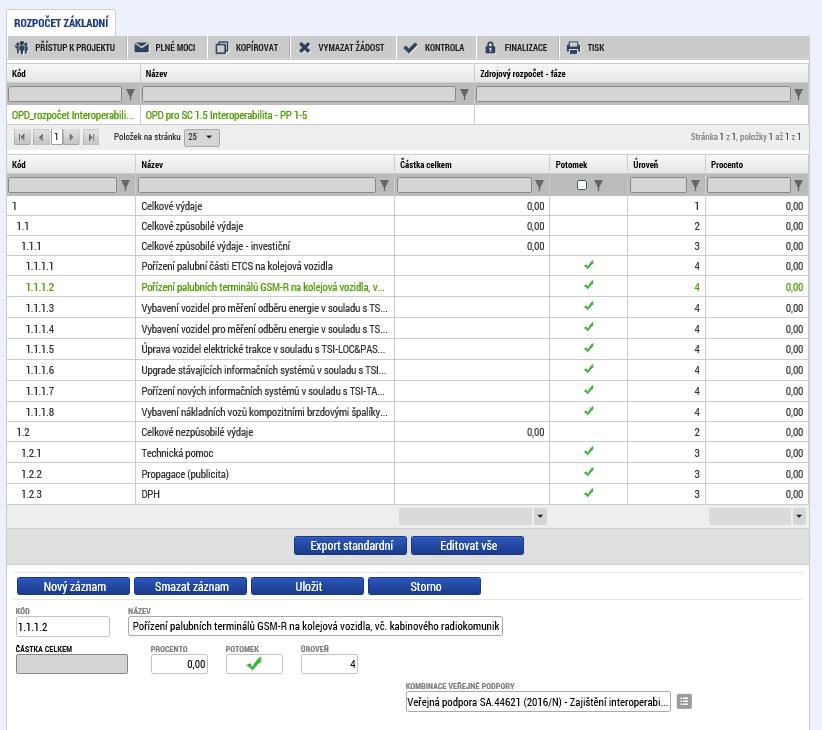The width and height of the screenshot is (822, 730).
Task: Focus the Název detail text field
Action: [x=316, y=626]
